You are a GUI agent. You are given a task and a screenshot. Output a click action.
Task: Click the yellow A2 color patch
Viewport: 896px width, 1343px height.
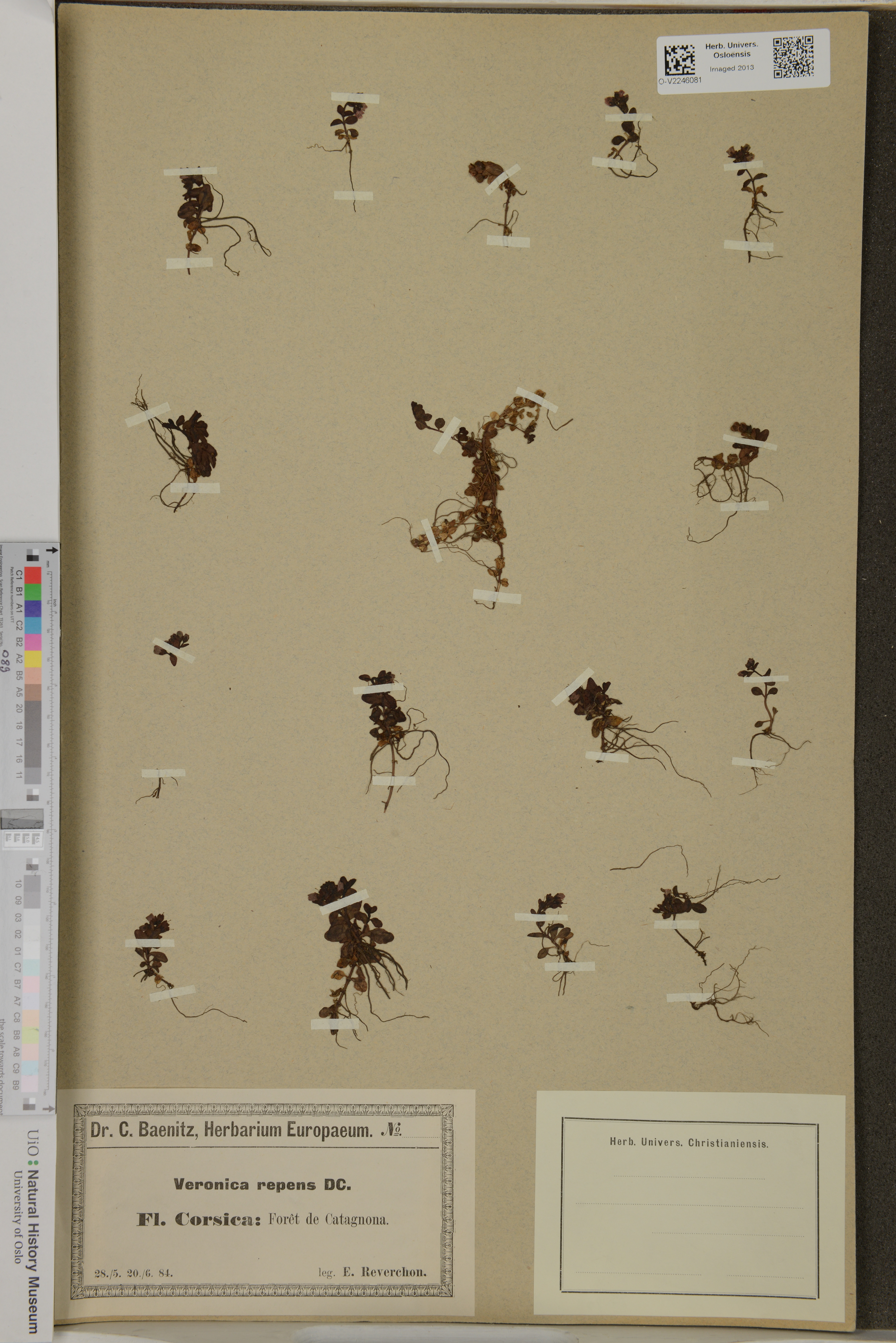33,659
